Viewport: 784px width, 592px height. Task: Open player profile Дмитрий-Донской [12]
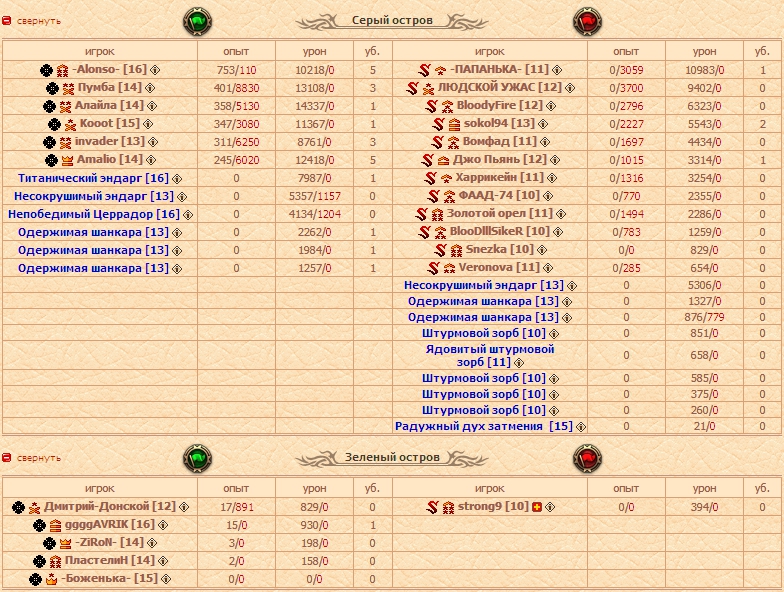(110, 506)
